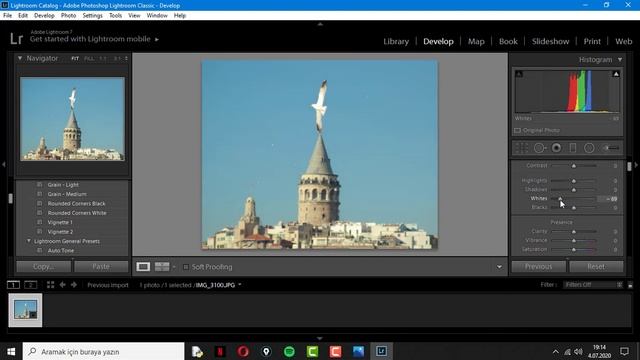This screenshot has width=640, height=360.
Task: Enable Soft Proofing checkbox
Action: (186, 267)
